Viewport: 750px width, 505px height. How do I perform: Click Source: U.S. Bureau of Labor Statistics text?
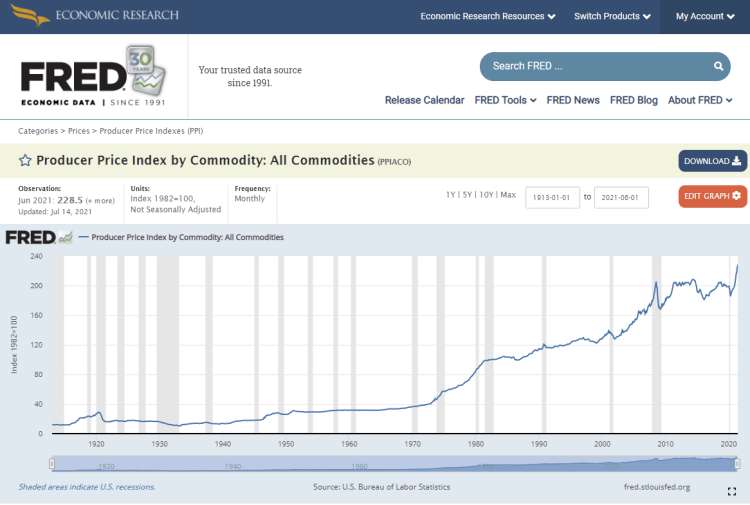point(381,487)
